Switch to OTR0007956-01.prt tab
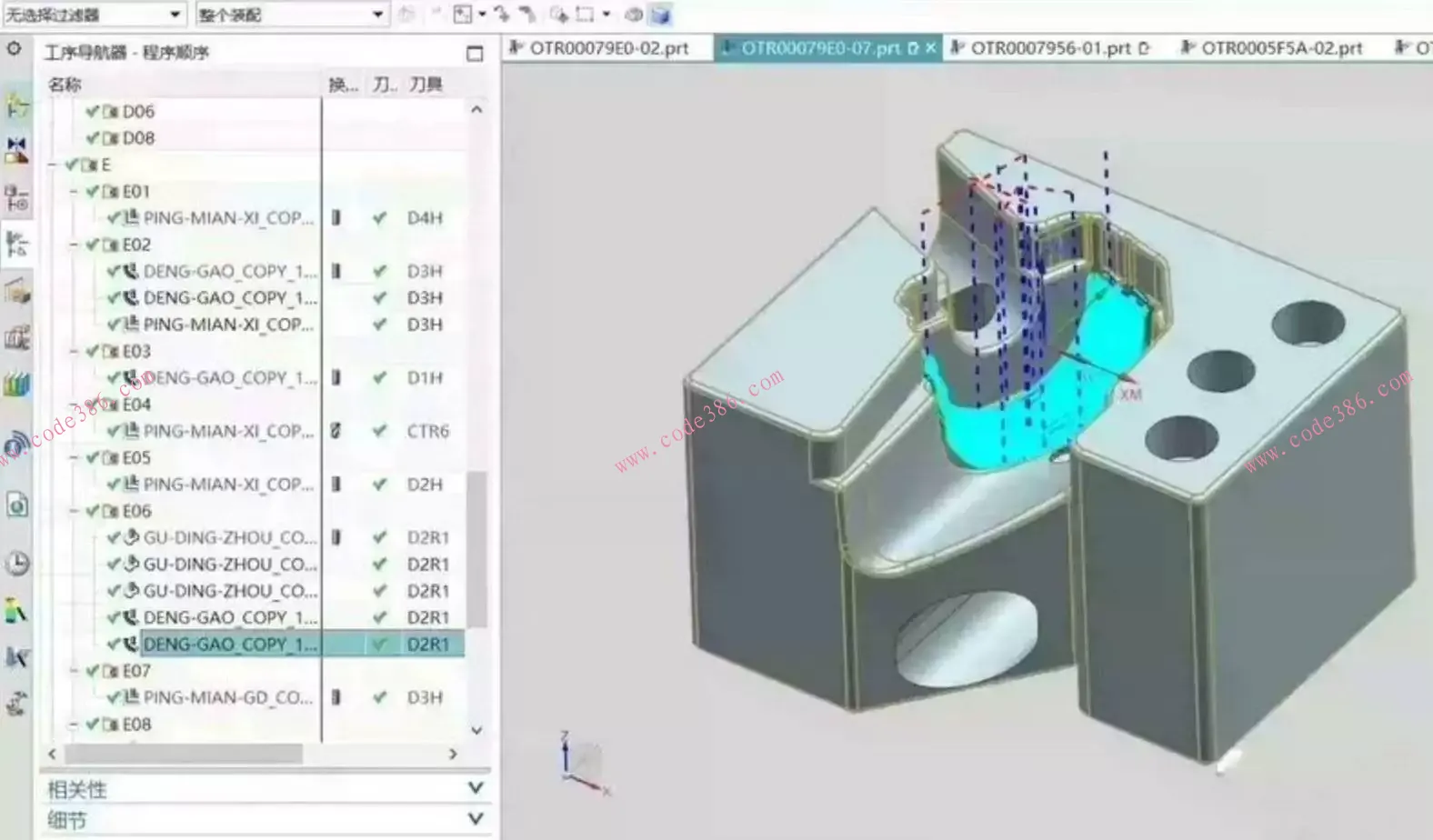The height and width of the screenshot is (840, 1433). (x=1049, y=48)
